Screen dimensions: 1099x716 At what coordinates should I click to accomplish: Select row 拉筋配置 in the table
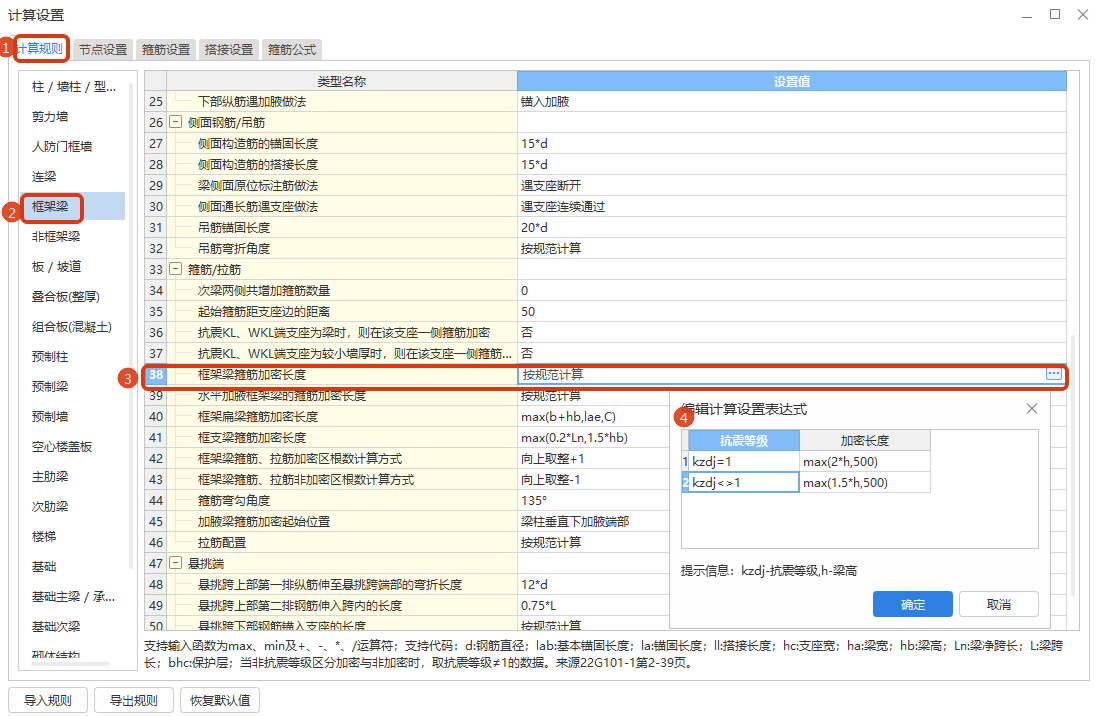click(407, 543)
